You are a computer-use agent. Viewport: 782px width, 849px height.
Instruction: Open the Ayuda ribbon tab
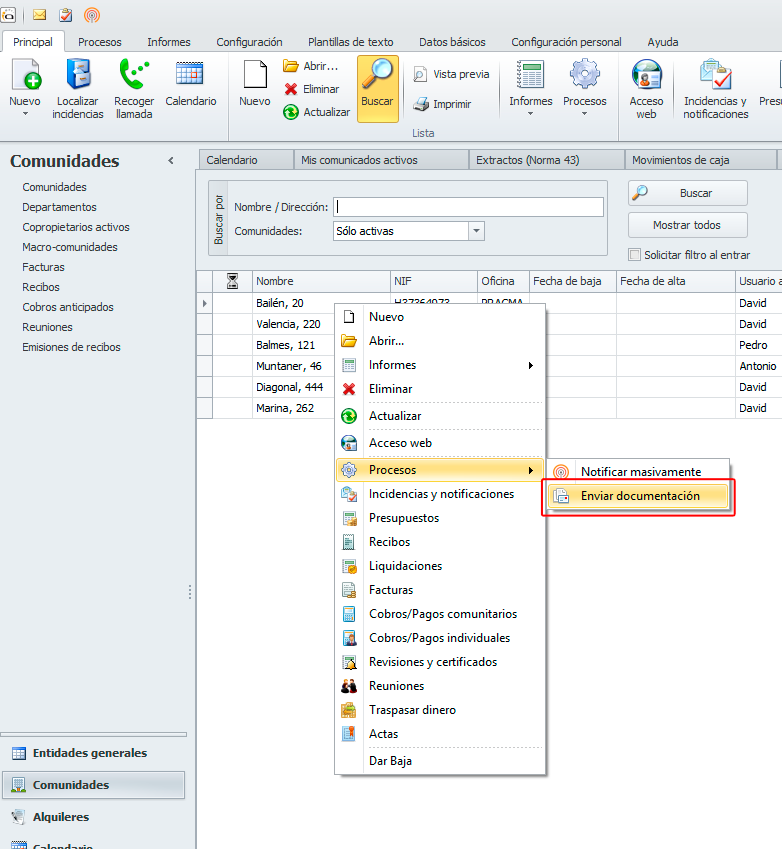click(663, 42)
